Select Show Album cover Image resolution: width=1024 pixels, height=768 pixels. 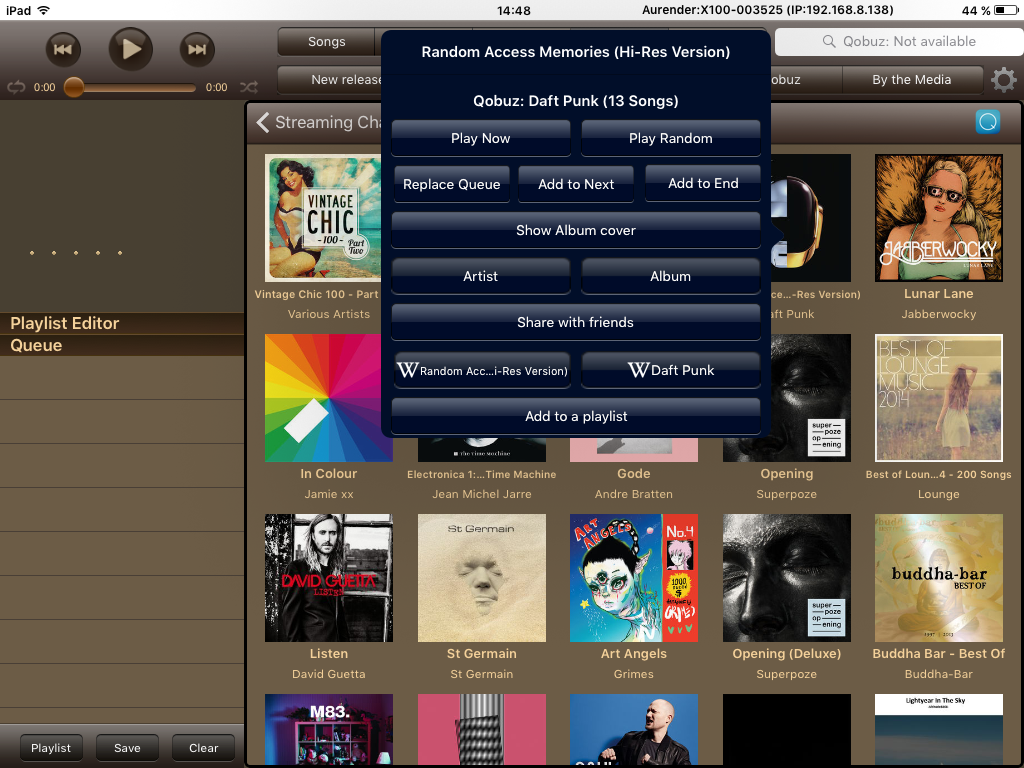point(576,231)
